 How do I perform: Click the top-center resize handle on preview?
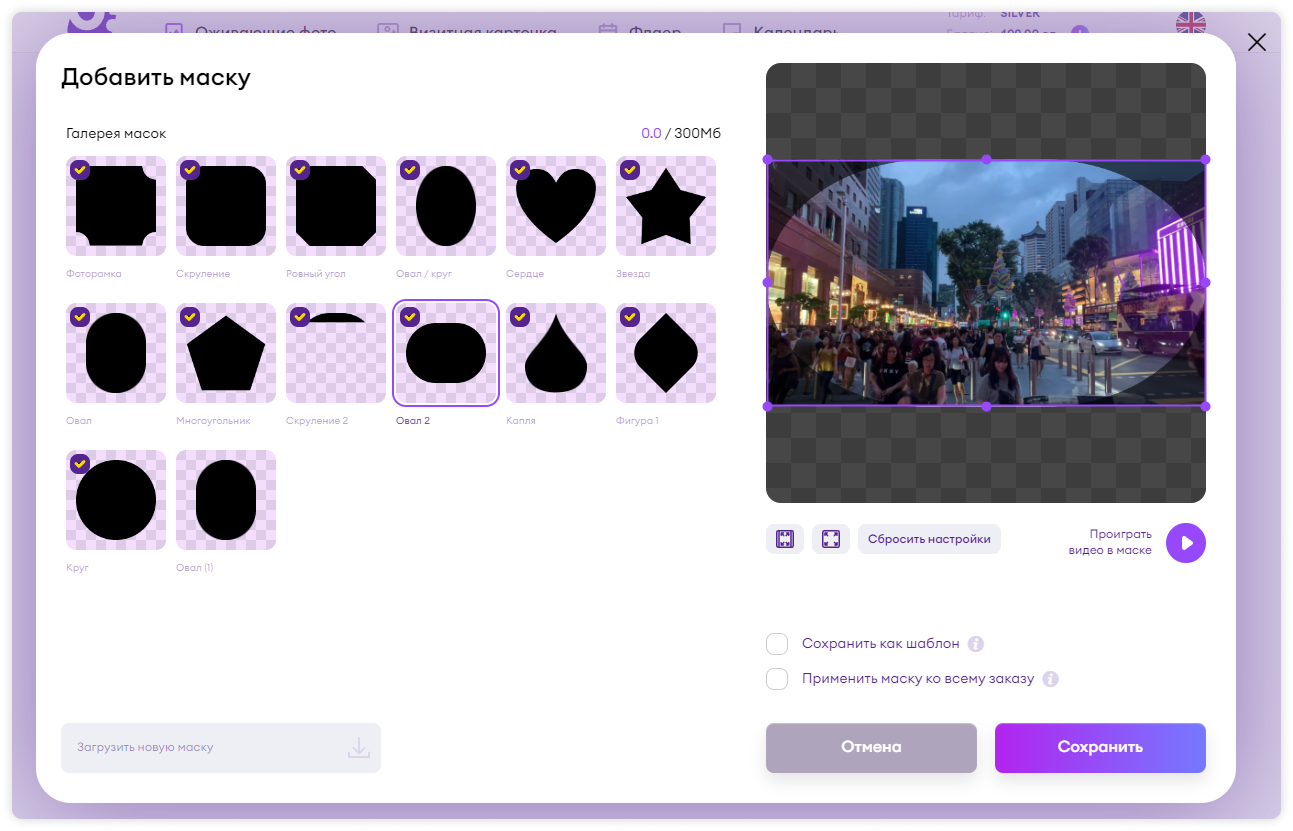pos(986,159)
